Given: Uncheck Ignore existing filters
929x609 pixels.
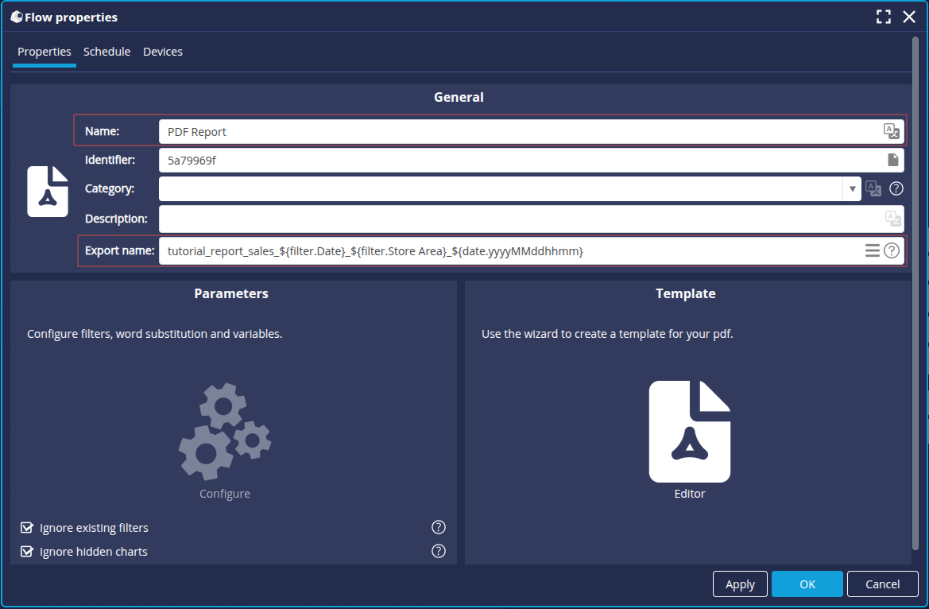Looking at the screenshot, I should coord(25,527).
